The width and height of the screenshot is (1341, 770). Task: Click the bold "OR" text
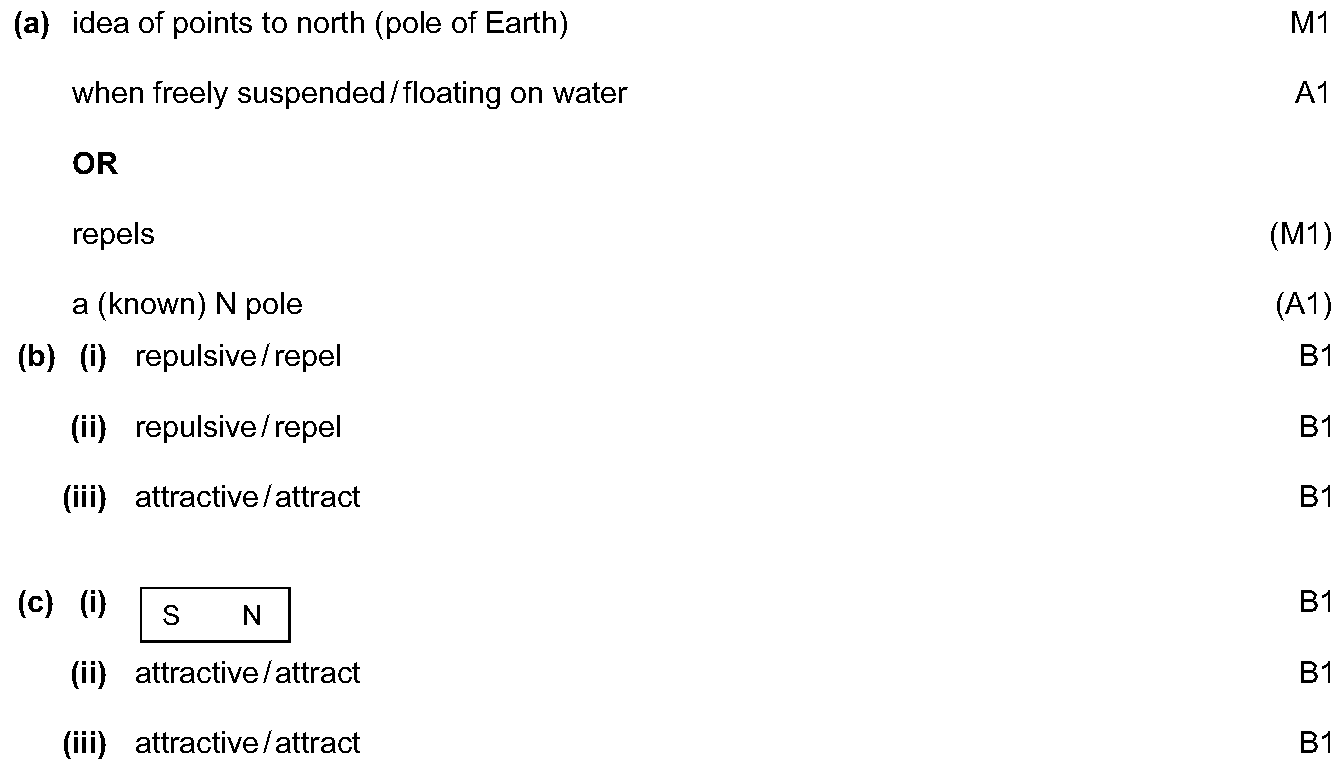[95, 164]
